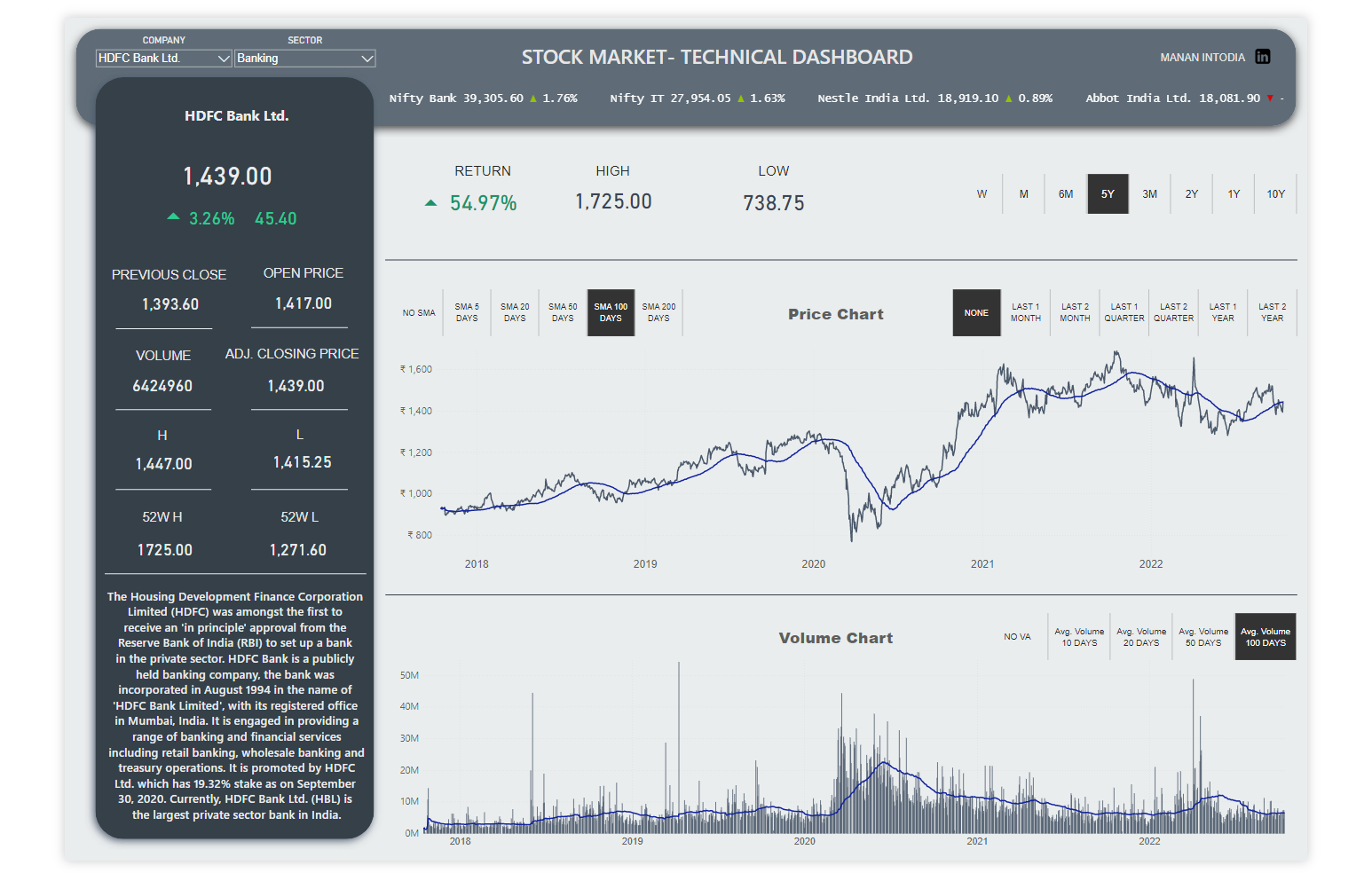
Task: Pick the W weekly time range
Action: 982,194
